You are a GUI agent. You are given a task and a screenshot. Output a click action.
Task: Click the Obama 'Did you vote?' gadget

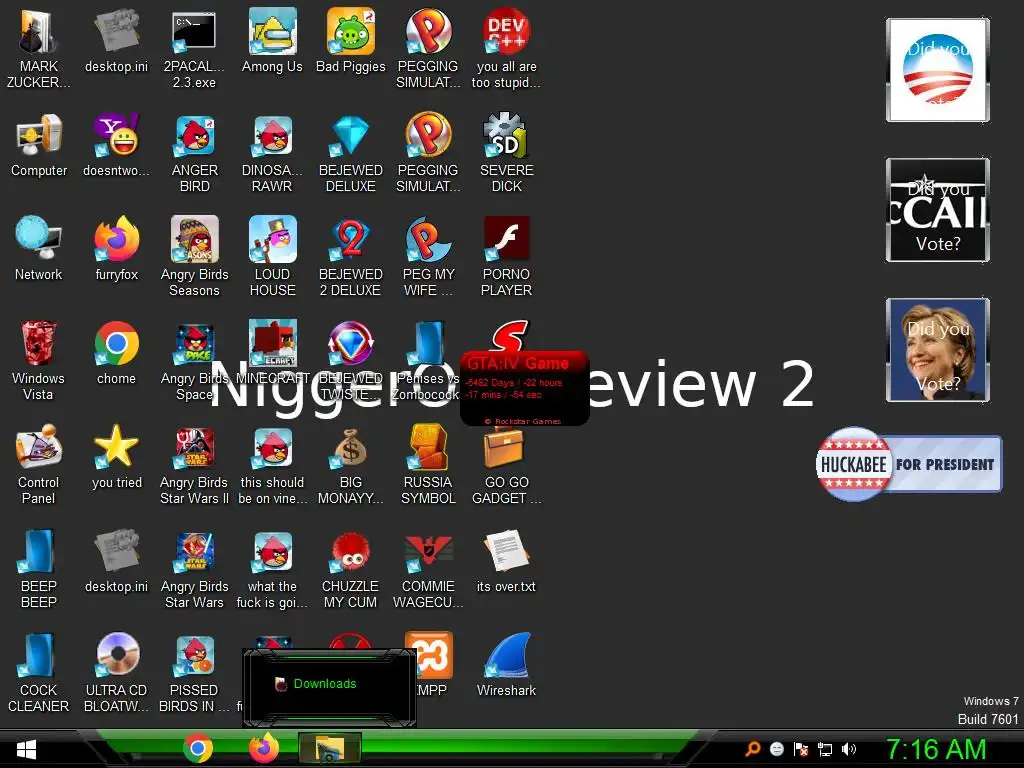point(938,70)
